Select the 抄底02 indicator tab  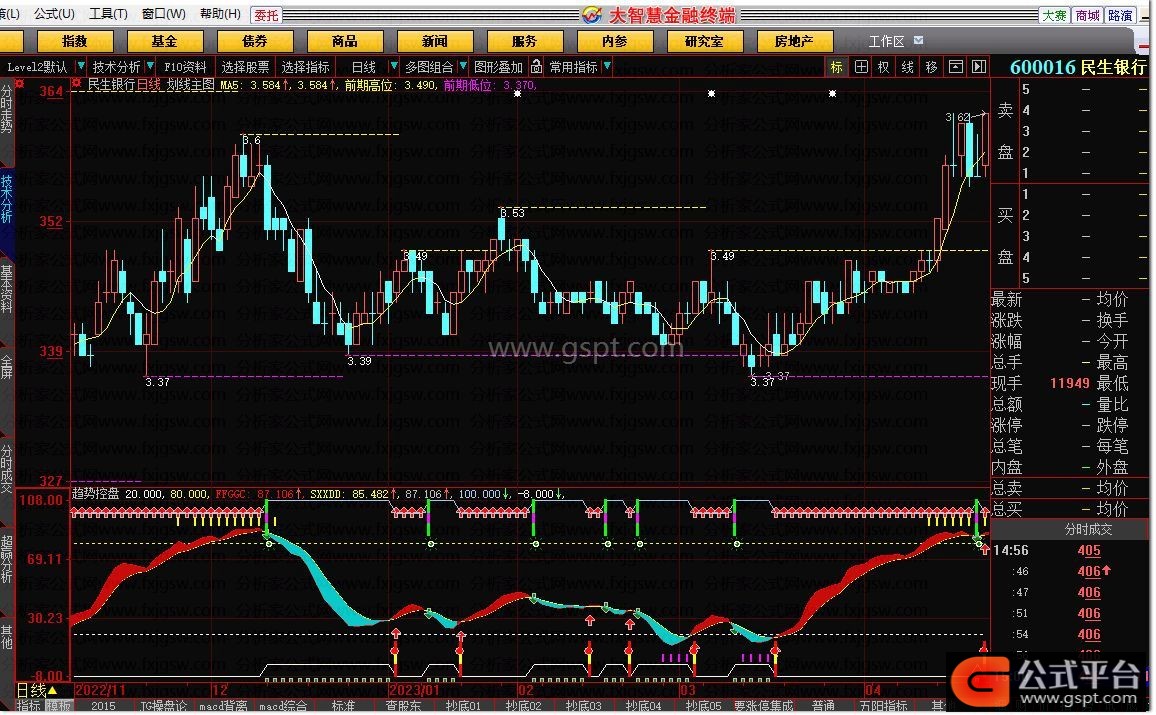tap(523, 706)
